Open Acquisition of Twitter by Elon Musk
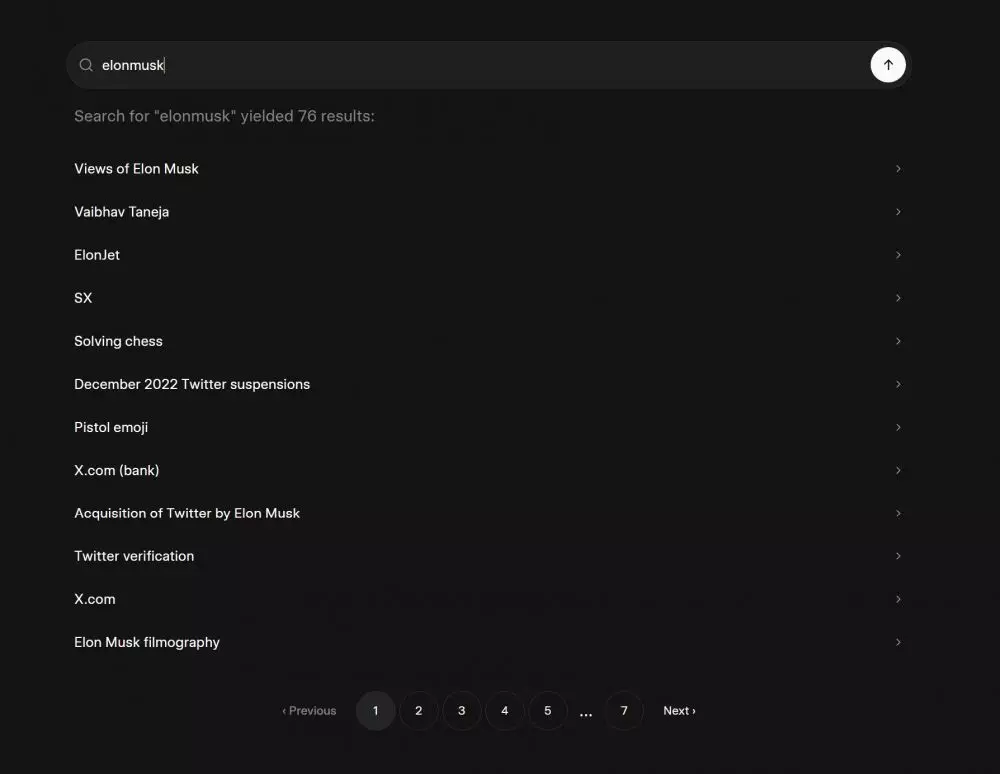1000x774 pixels. click(x=187, y=513)
